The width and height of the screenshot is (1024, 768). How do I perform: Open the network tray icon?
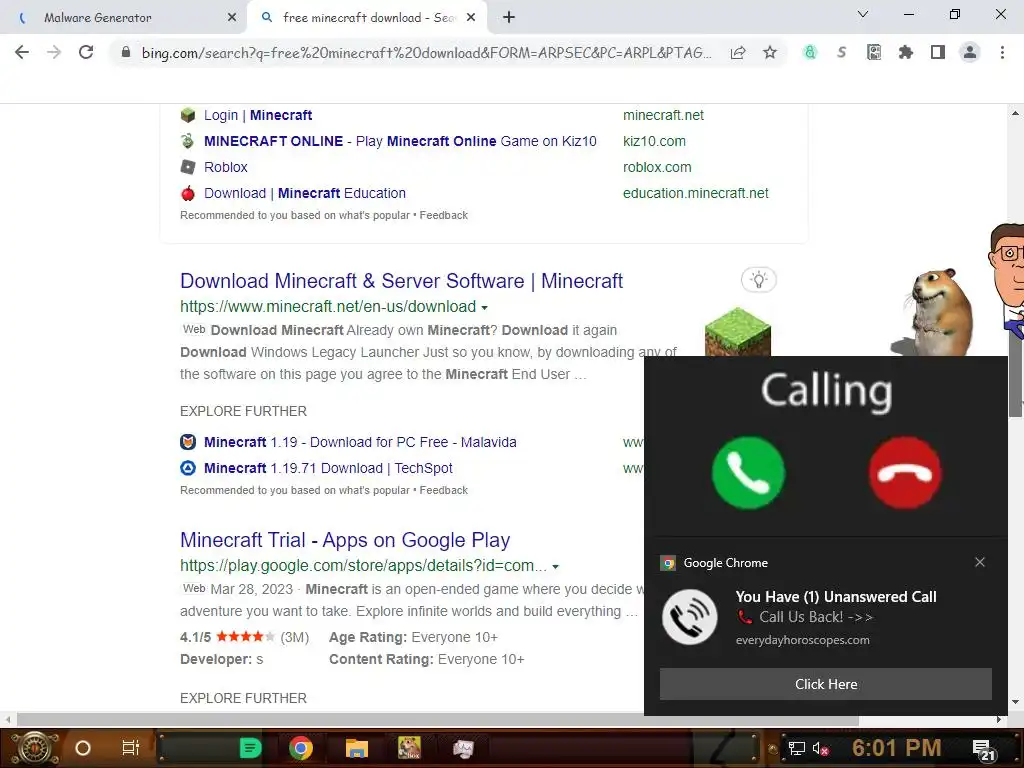point(797,748)
